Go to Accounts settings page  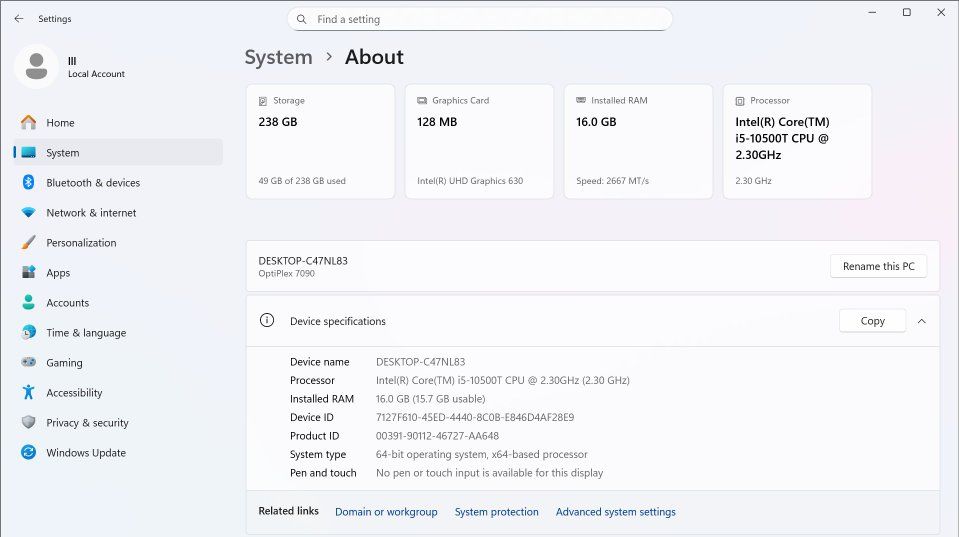pos(67,303)
